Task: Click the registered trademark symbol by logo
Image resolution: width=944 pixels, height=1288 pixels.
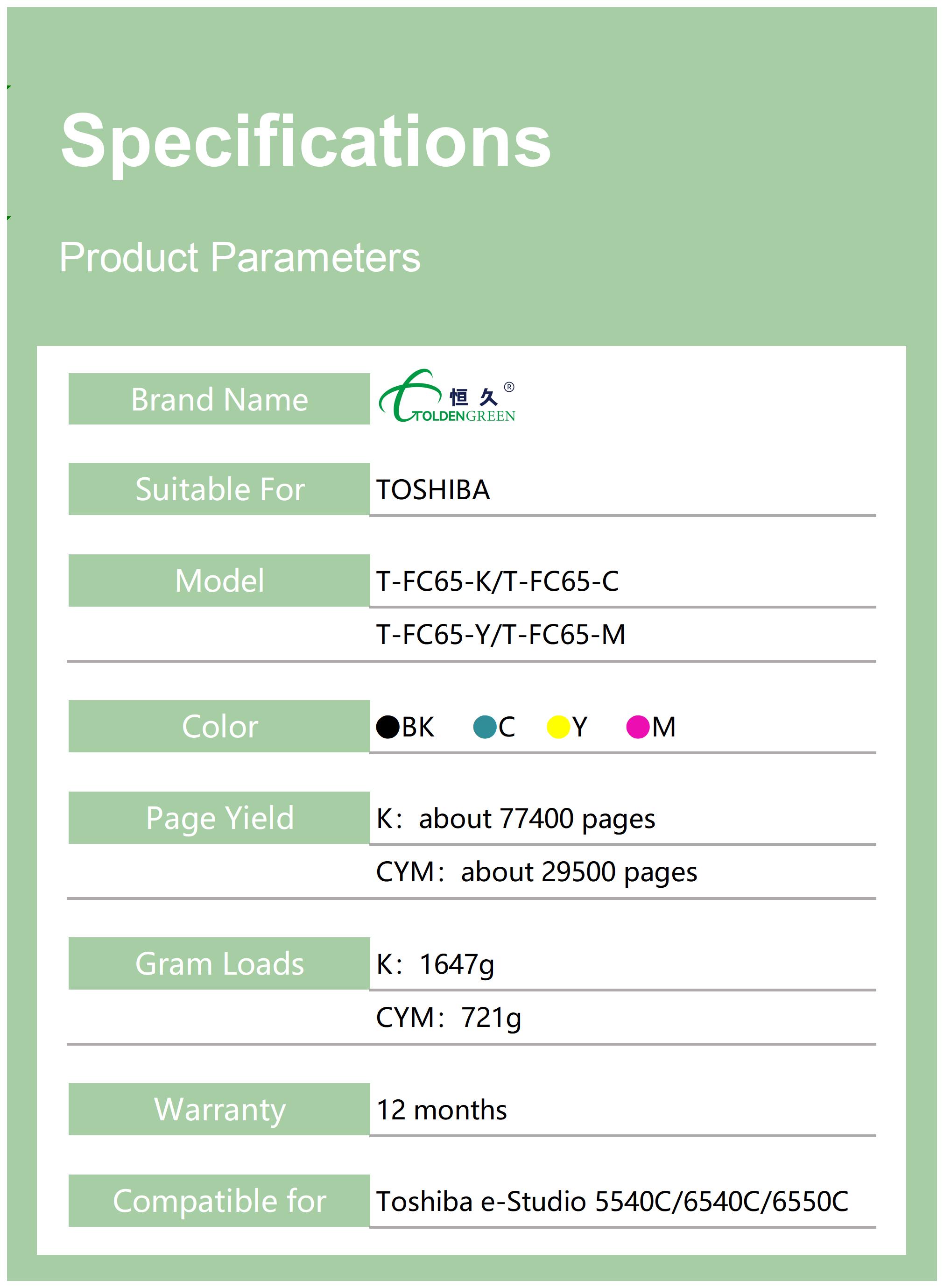Action: click(x=508, y=387)
